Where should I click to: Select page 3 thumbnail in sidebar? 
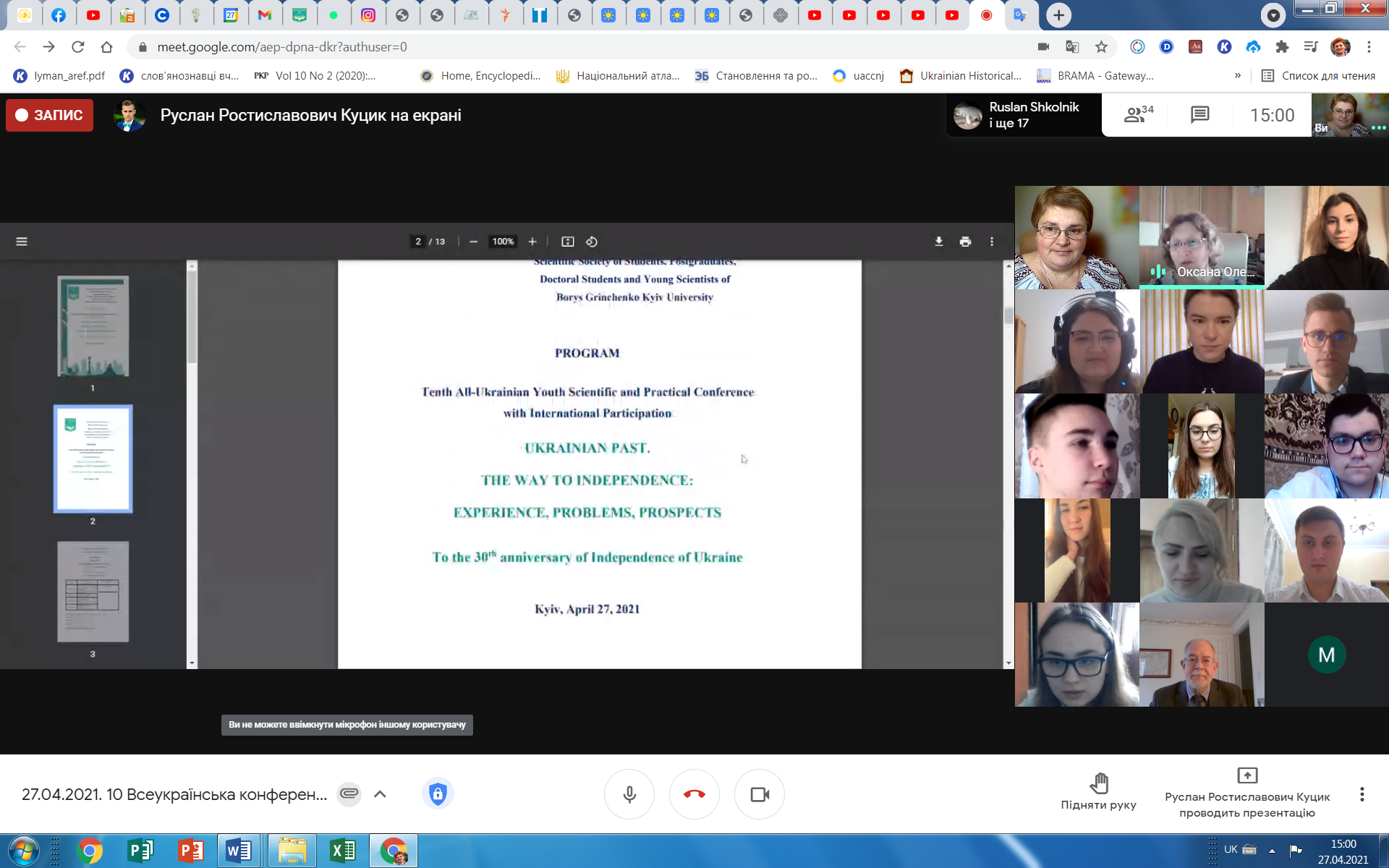pos(93,592)
